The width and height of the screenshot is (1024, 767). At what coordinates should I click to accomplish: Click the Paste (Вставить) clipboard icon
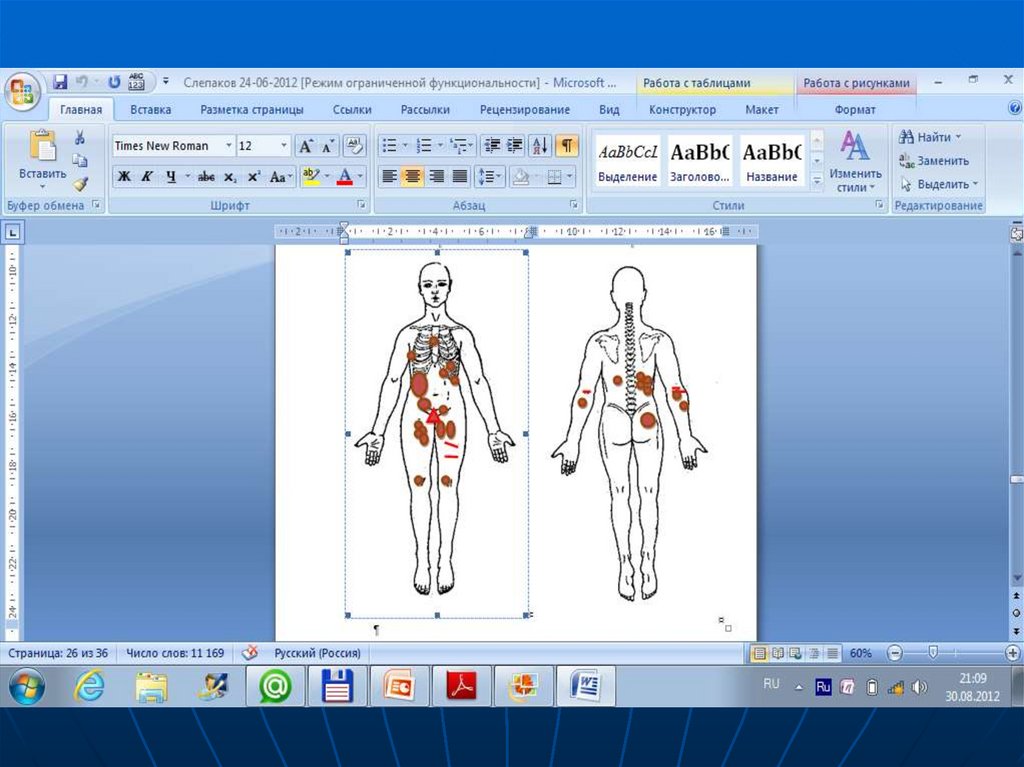tap(42, 146)
